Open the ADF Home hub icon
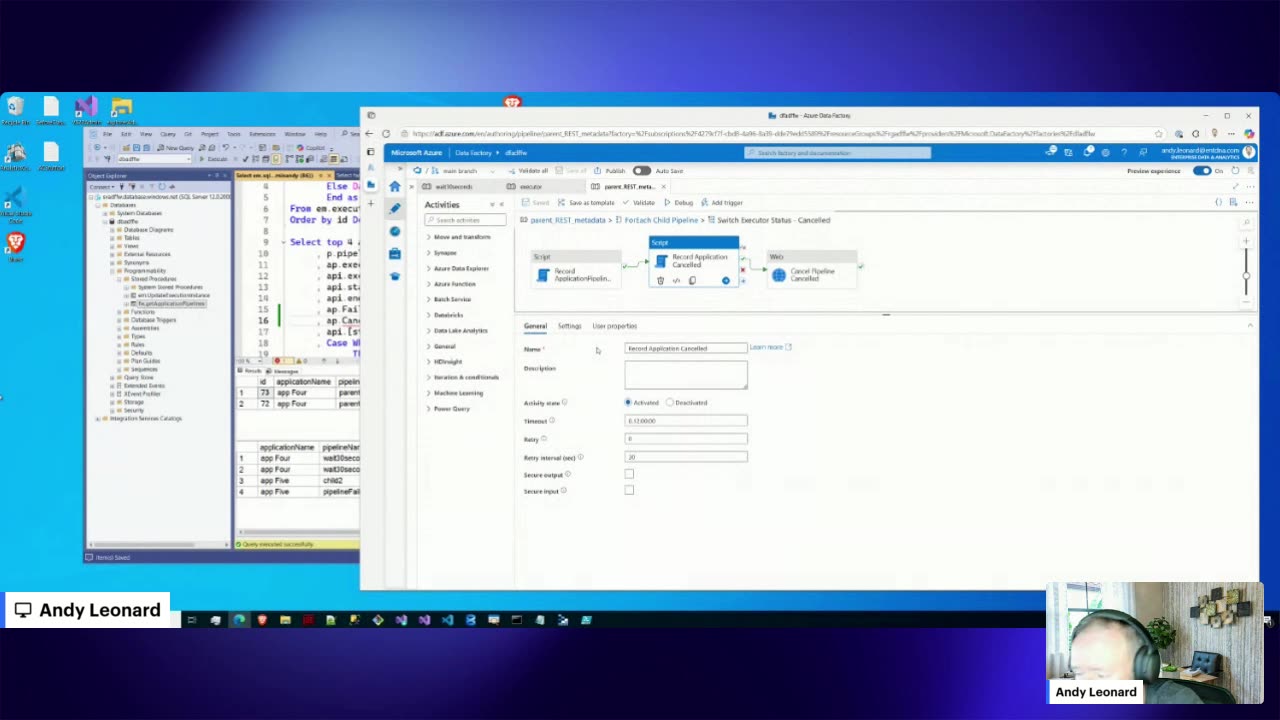The height and width of the screenshot is (720, 1280). [x=395, y=187]
